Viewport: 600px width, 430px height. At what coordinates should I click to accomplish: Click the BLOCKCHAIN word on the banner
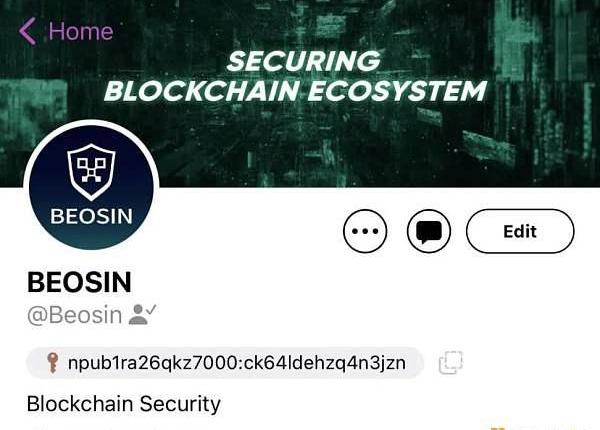202,91
